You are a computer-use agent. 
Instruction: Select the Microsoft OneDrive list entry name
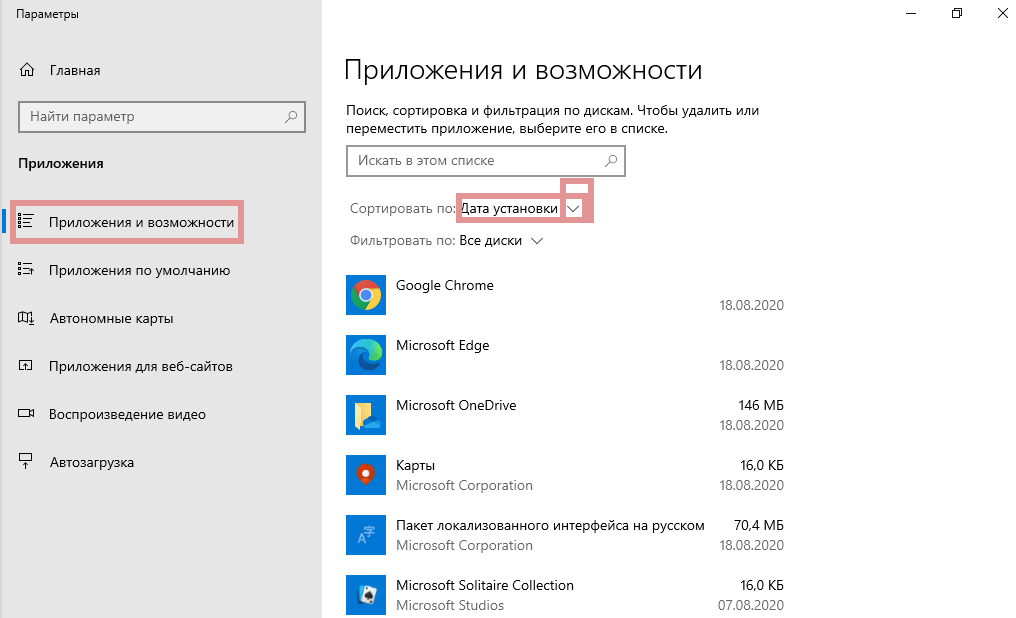click(456, 405)
